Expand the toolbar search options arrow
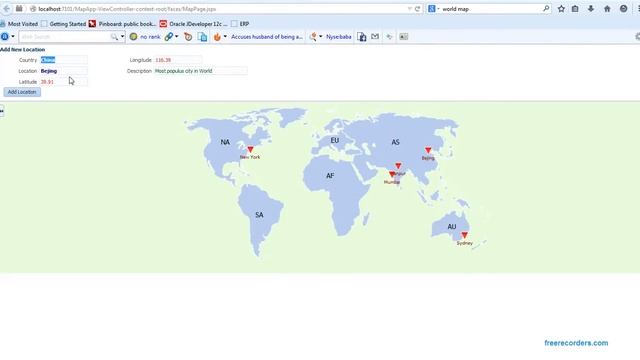The height and width of the screenshot is (360, 640). coord(122,37)
